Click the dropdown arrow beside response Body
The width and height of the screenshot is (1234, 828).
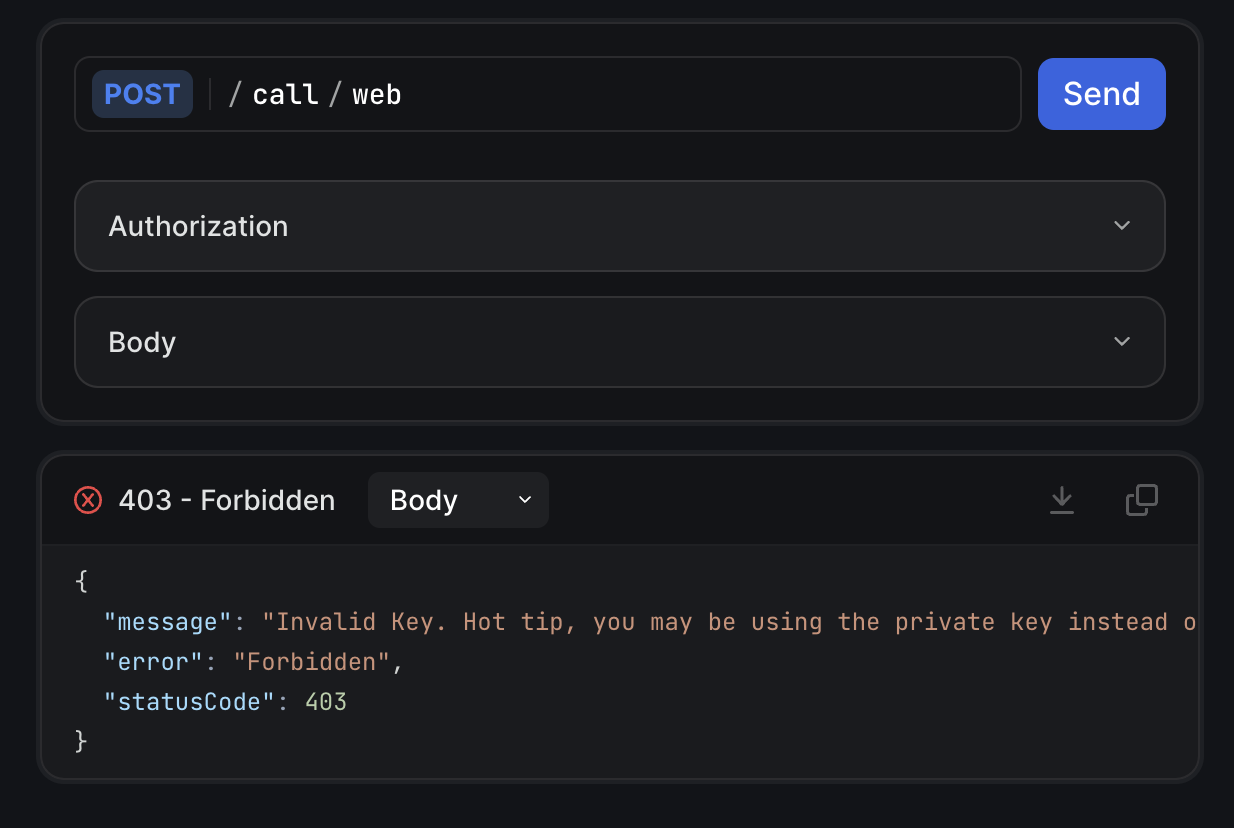[x=525, y=500]
